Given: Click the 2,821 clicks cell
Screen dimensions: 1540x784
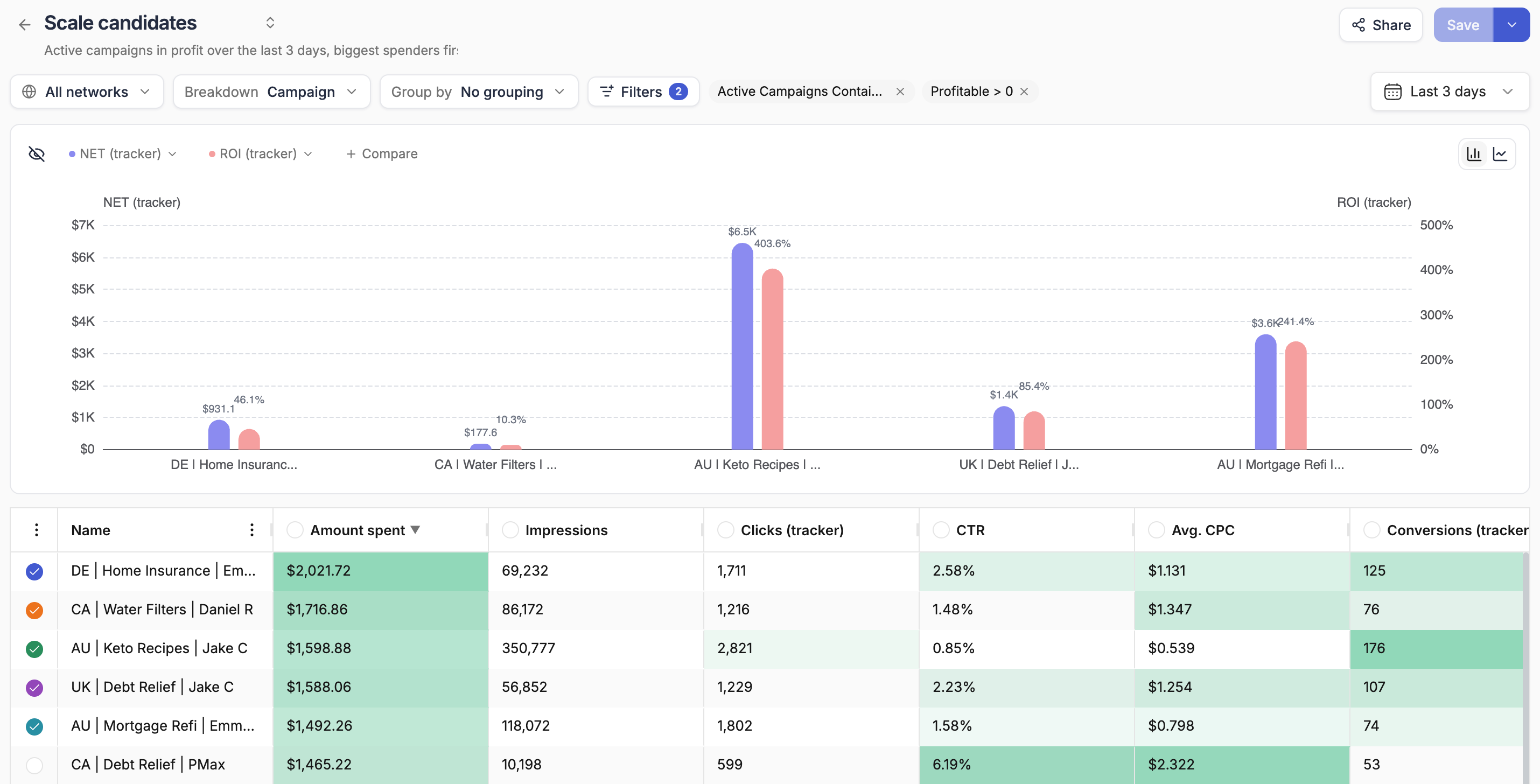Looking at the screenshot, I should click(811, 648).
